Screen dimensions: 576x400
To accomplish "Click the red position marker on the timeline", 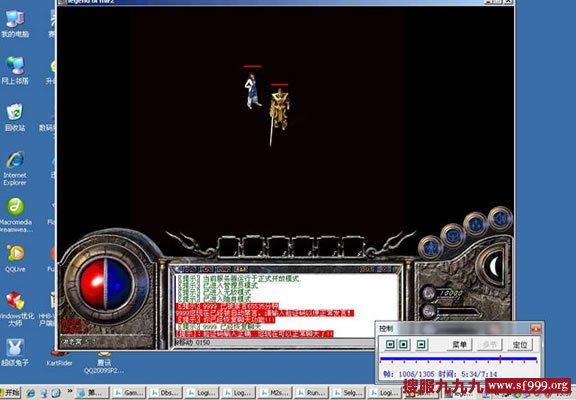I will point(500,359).
